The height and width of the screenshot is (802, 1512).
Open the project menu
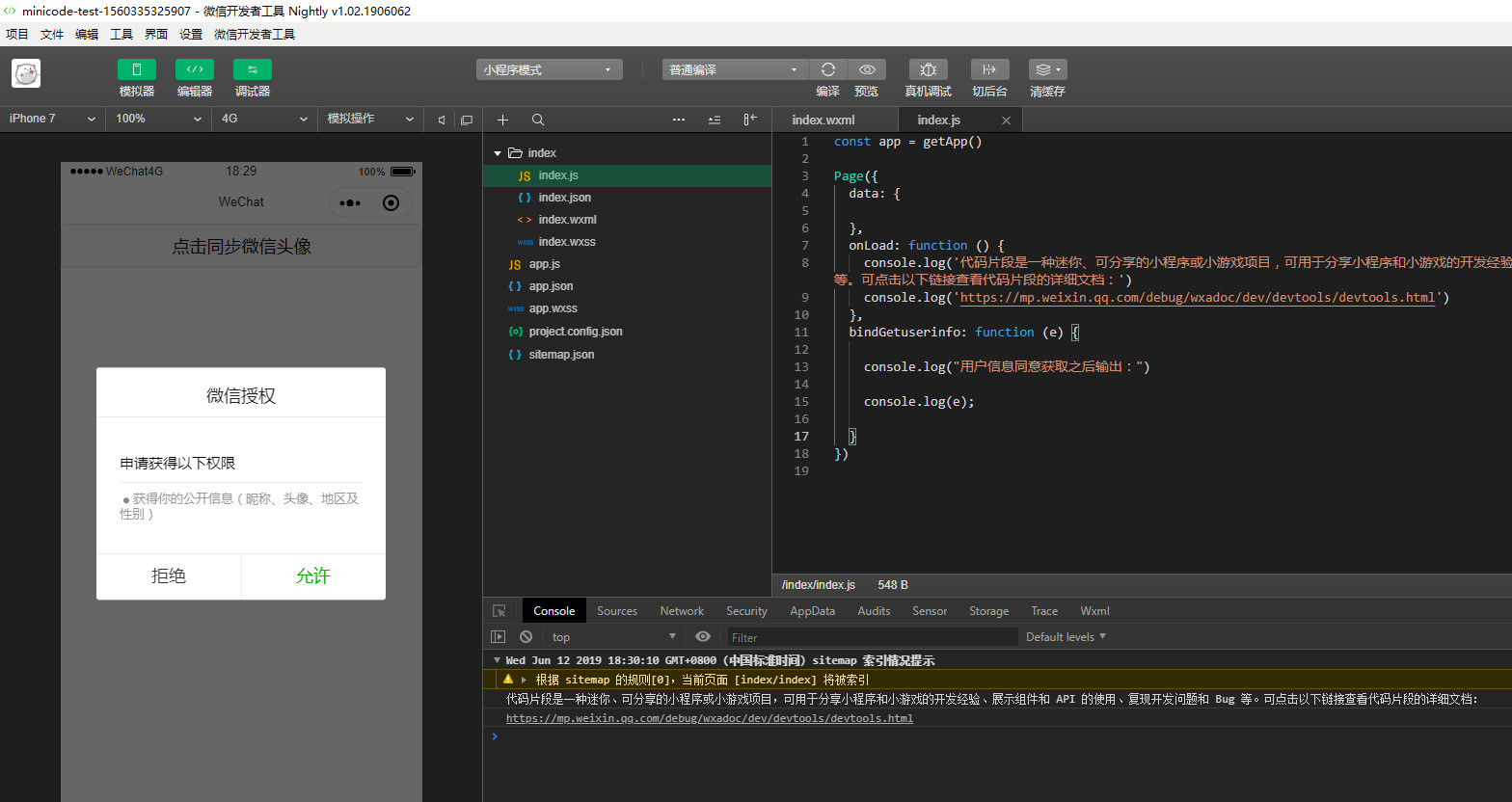click(17, 34)
